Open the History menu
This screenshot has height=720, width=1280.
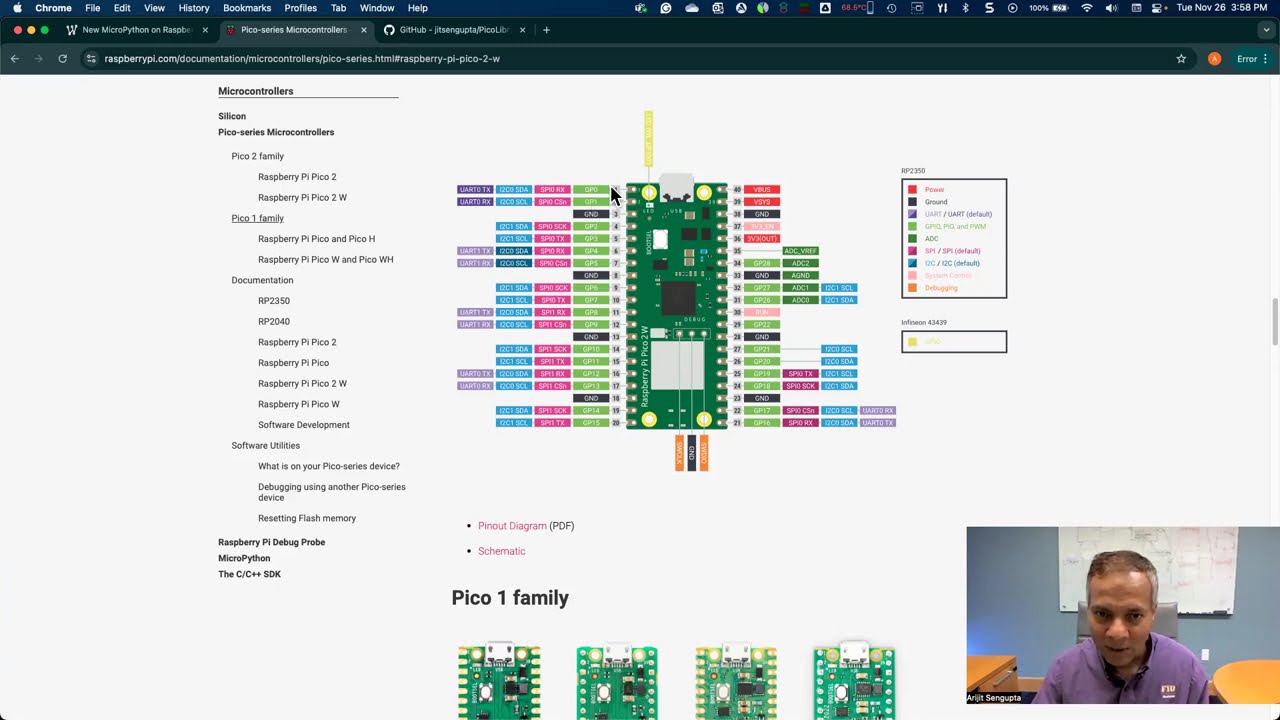tap(194, 8)
